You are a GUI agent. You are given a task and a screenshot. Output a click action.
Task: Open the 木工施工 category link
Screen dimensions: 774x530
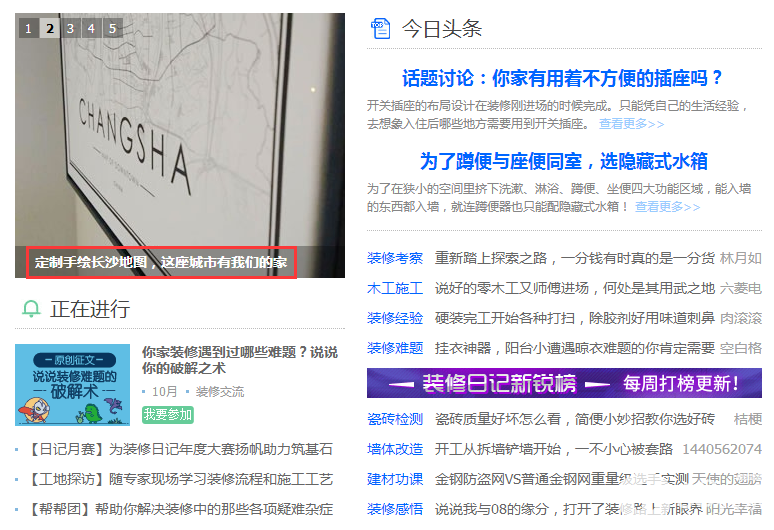[395, 288]
